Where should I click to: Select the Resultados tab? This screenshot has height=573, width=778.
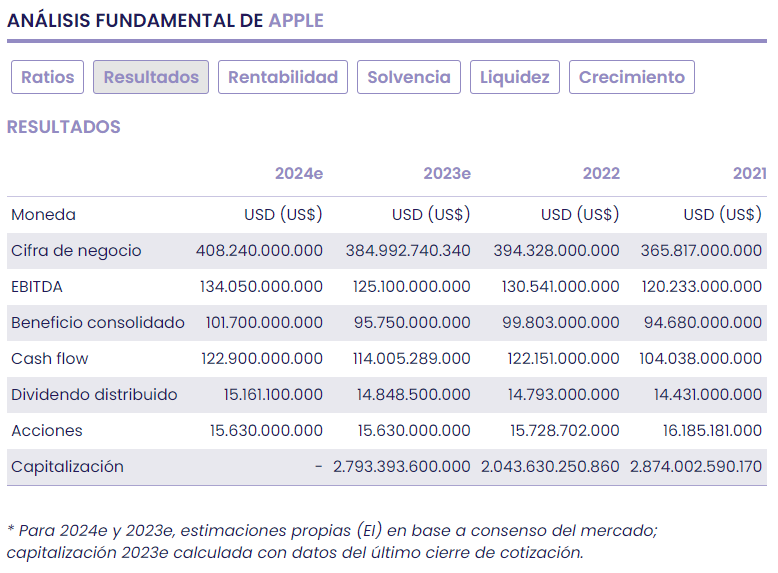pyautogui.click(x=151, y=77)
